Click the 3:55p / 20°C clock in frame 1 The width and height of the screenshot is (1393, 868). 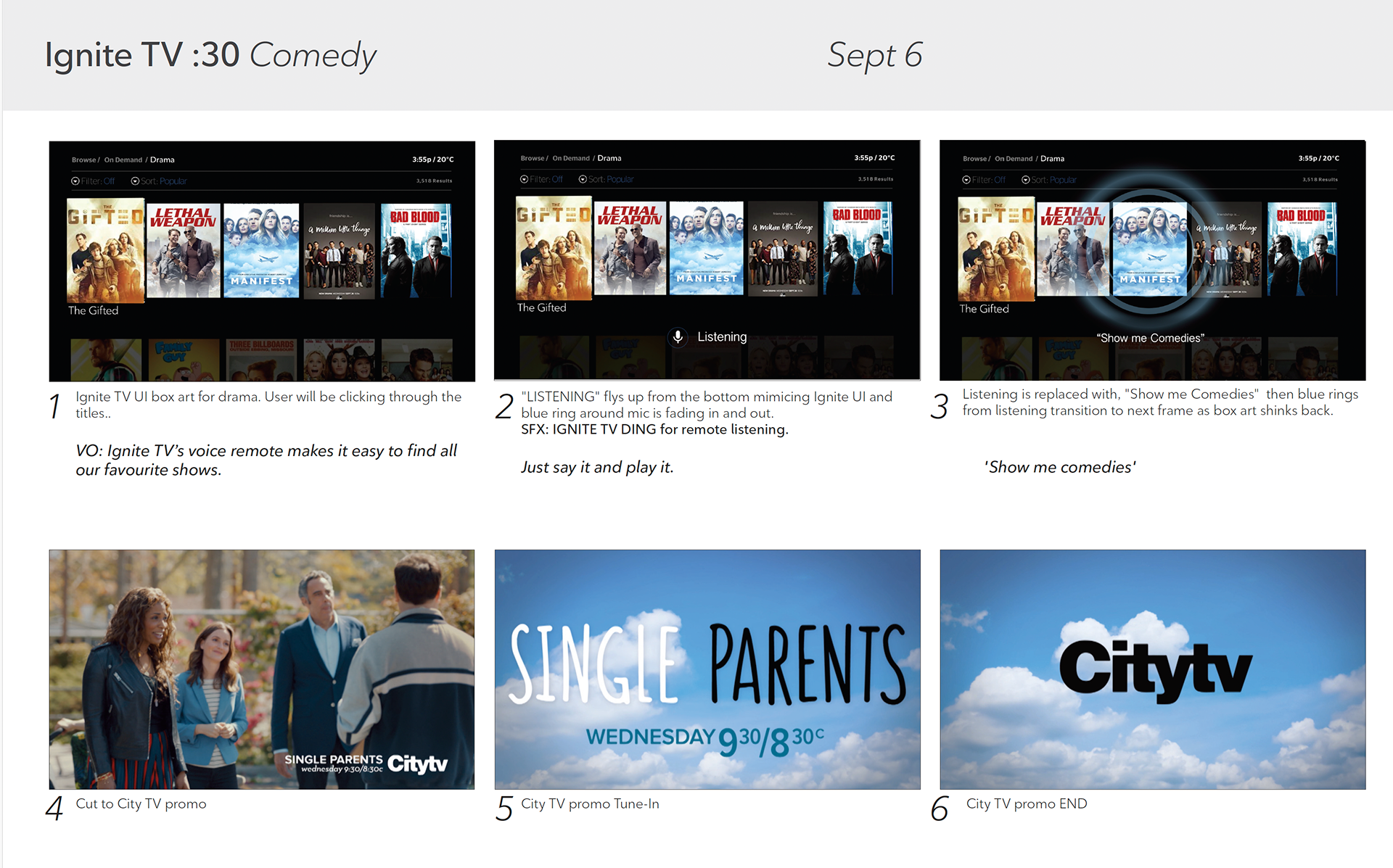click(433, 160)
